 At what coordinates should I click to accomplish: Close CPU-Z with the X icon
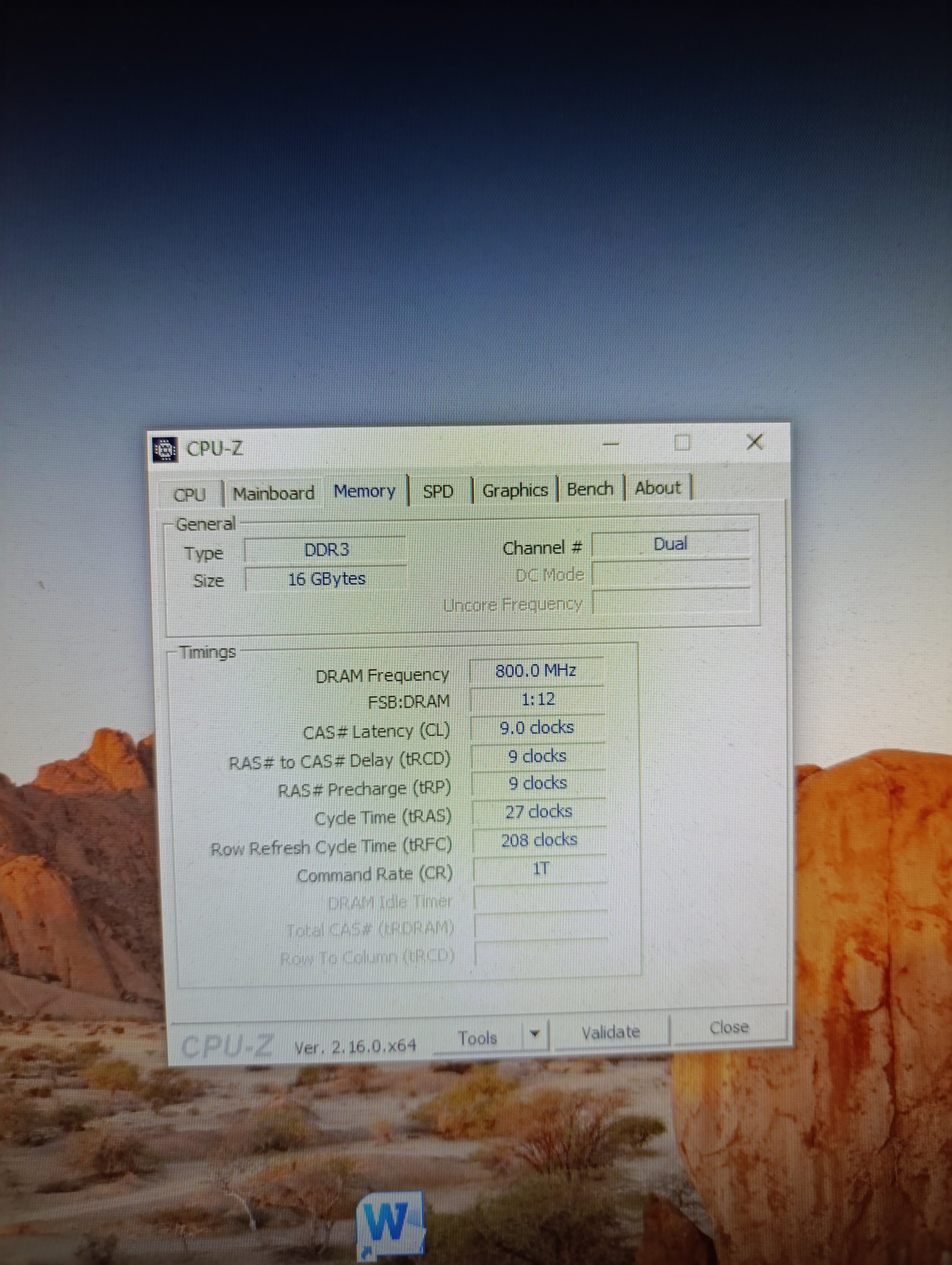click(x=755, y=442)
